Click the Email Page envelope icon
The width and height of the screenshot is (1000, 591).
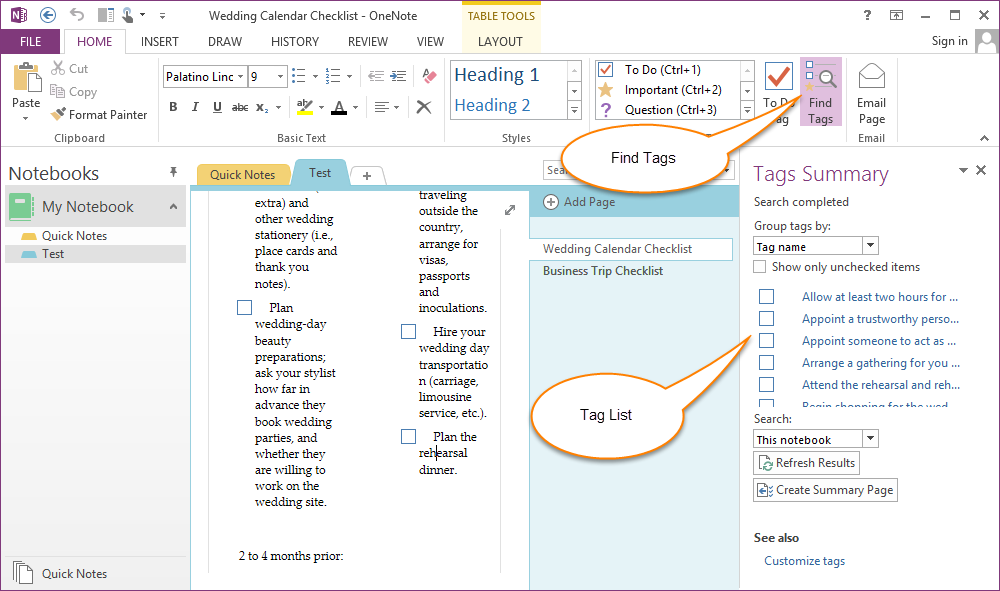coord(871,77)
